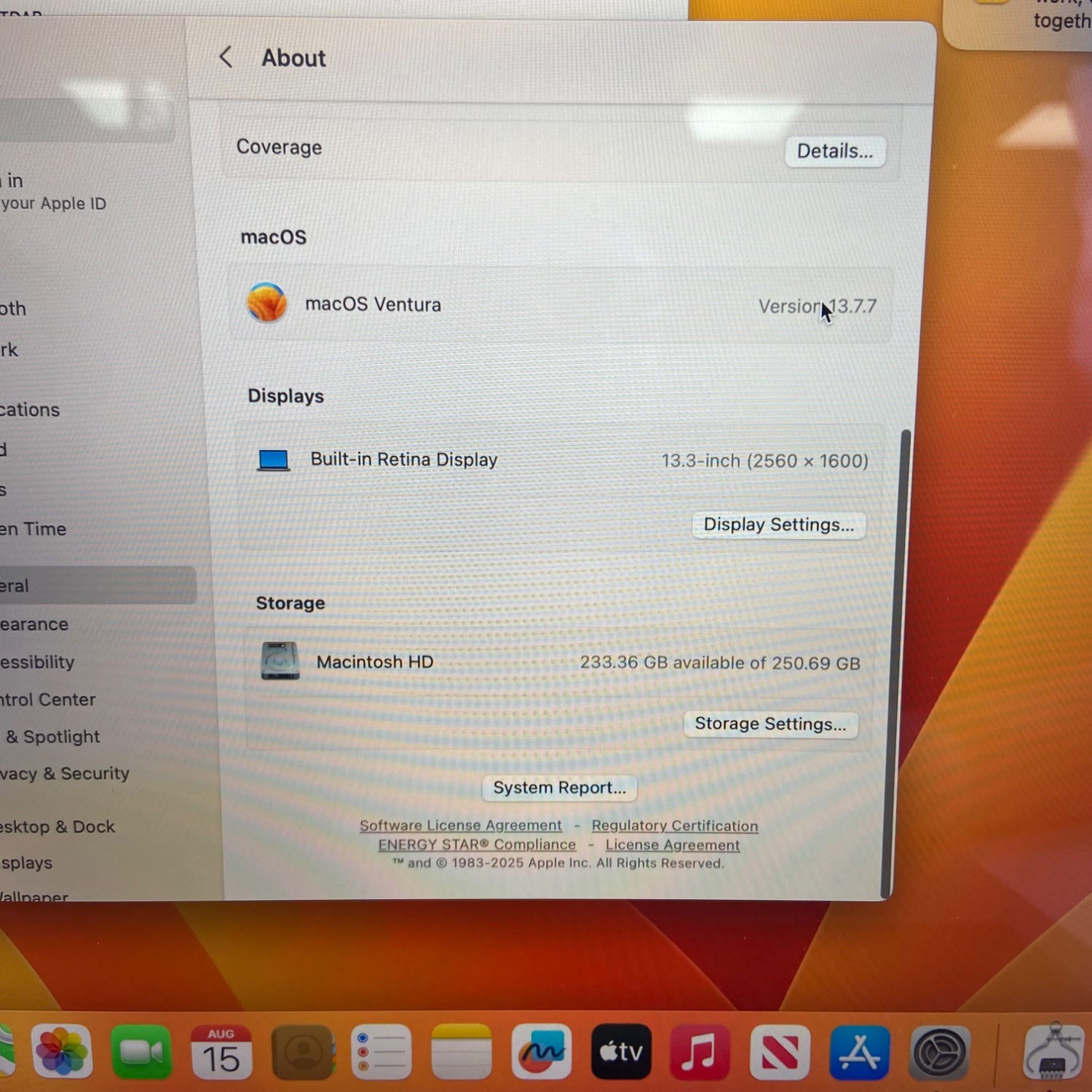Open Freeform from the Dock
This screenshot has height=1092, width=1092.
click(542, 1052)
